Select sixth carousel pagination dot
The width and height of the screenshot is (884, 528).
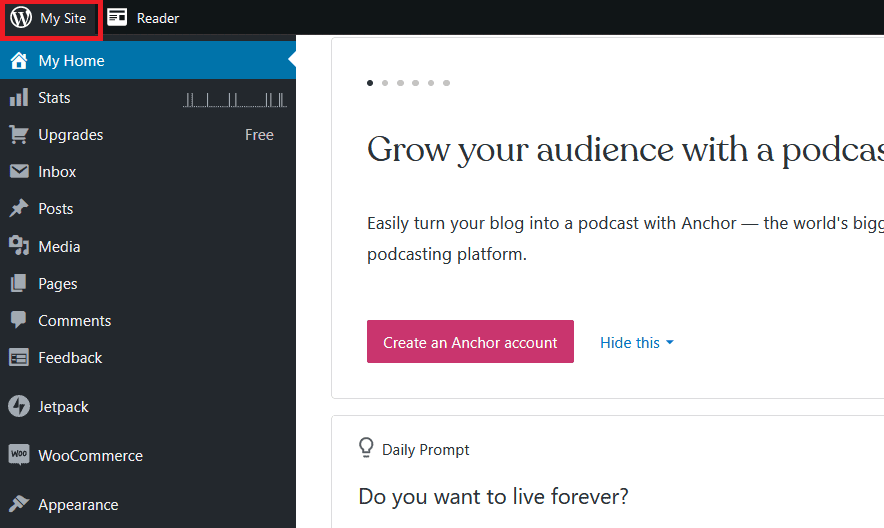click(447, 83)
